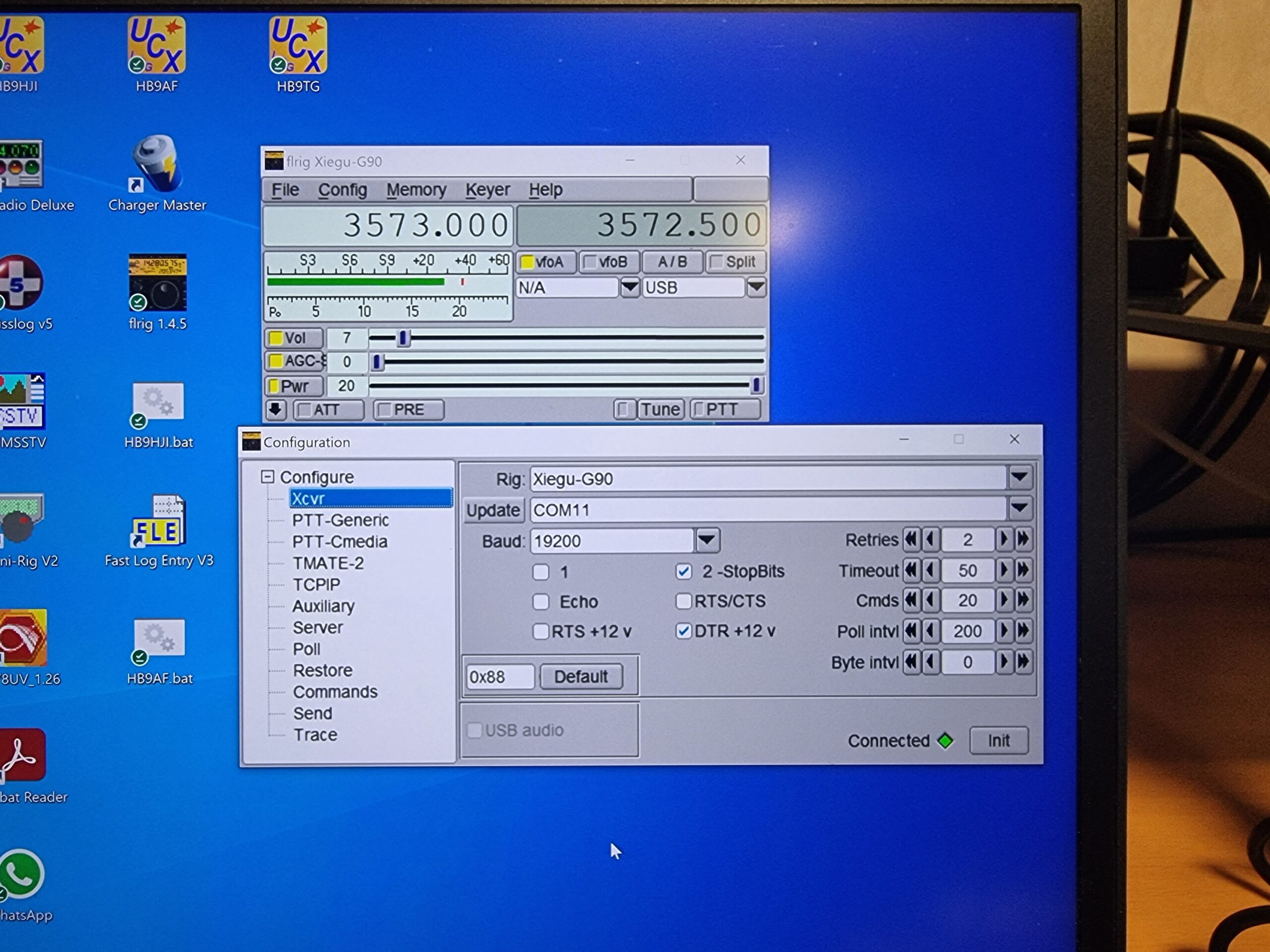
Task: Decrease Timeout by single-arrow button
Action: pos(930,570)
